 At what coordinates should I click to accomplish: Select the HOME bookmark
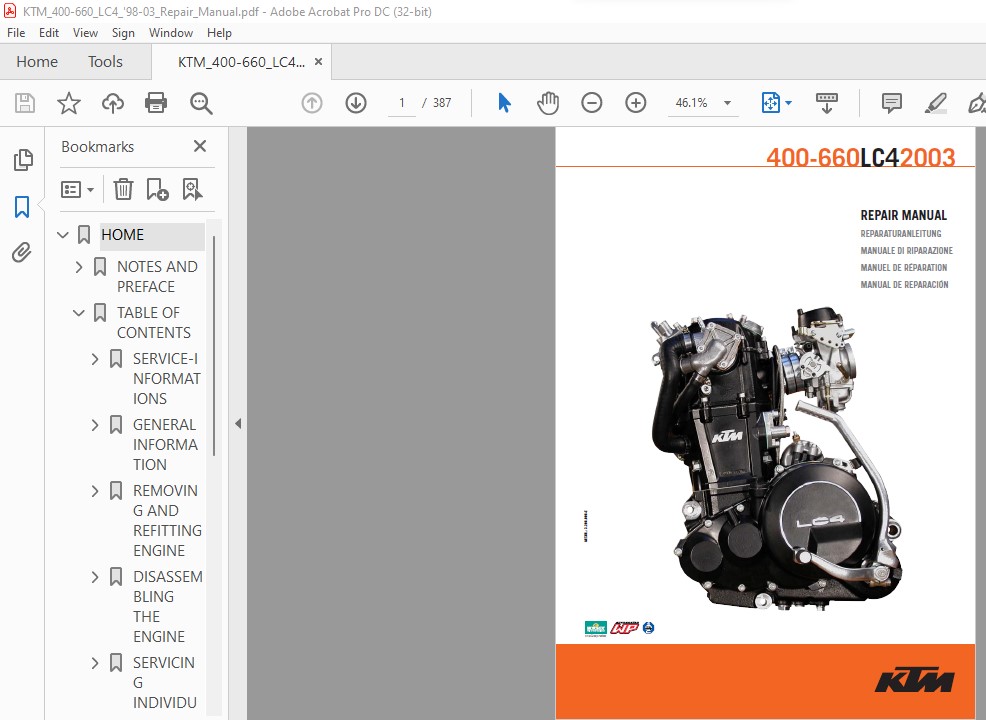(x=123, y=235)
